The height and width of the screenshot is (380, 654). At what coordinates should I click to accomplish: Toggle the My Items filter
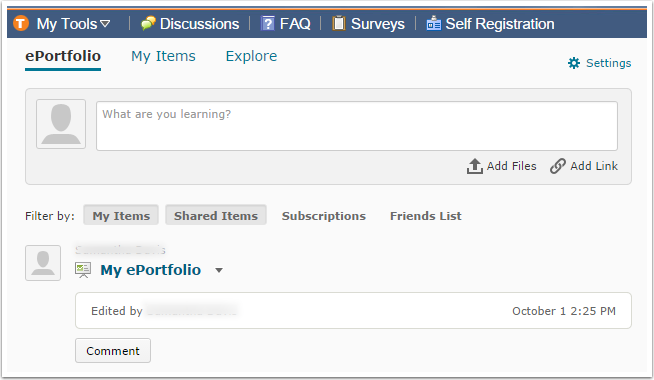coord(121,215)
